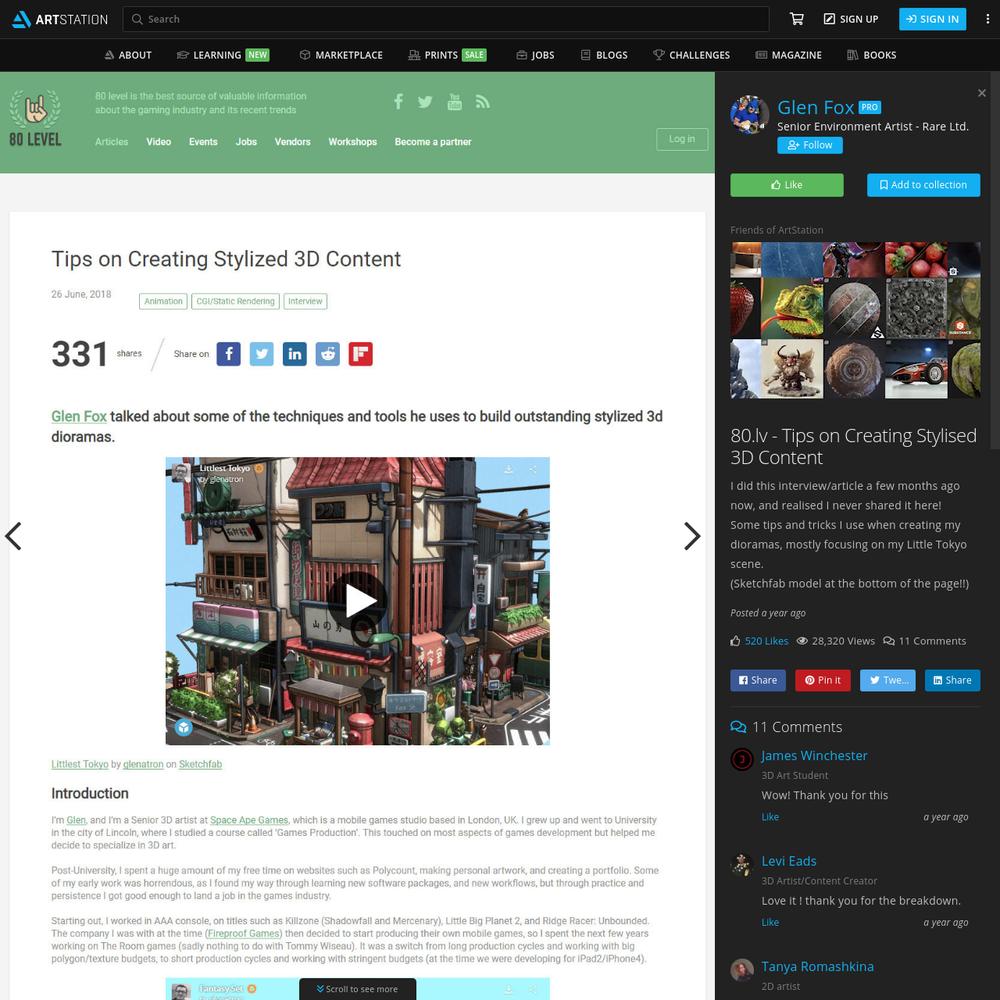Select the CGI/Static Rendering tag
The image size is (1000, 1000).
[235, 301]
